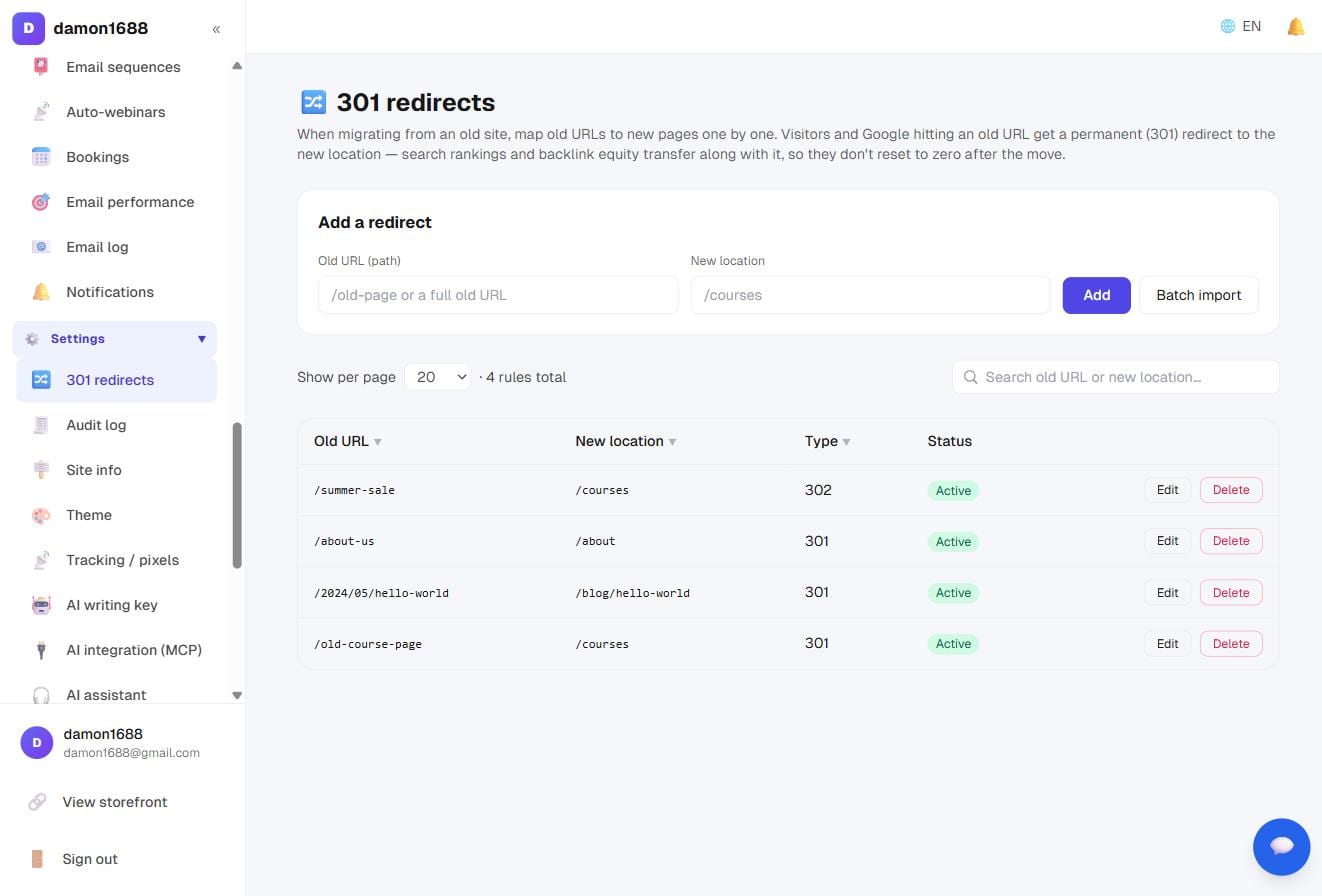Image resolution: width=1322 pixels, height=896 pixels.
Task: Click the /blog/hello-world new location cell
Action: click(x=632, y=593)
